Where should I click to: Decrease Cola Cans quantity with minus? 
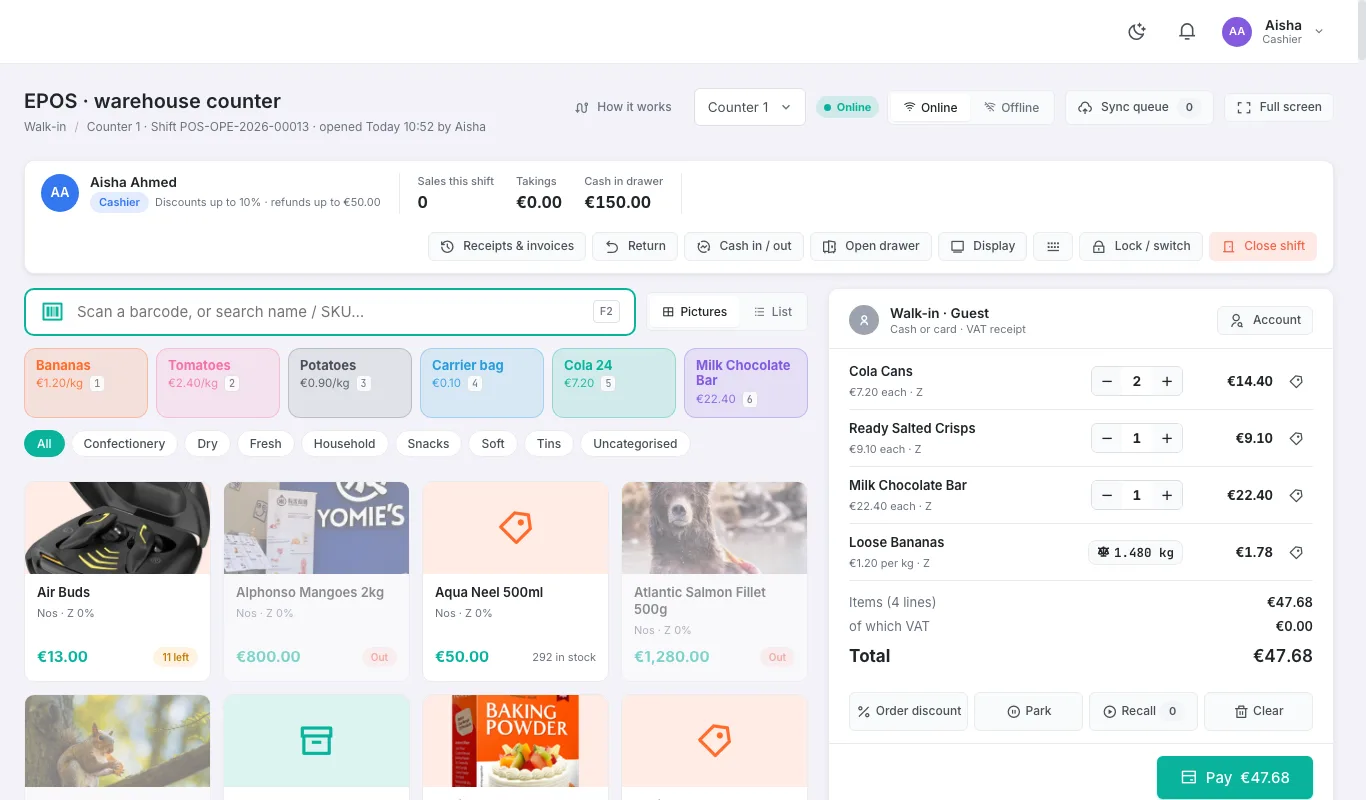coord(1107,381)
